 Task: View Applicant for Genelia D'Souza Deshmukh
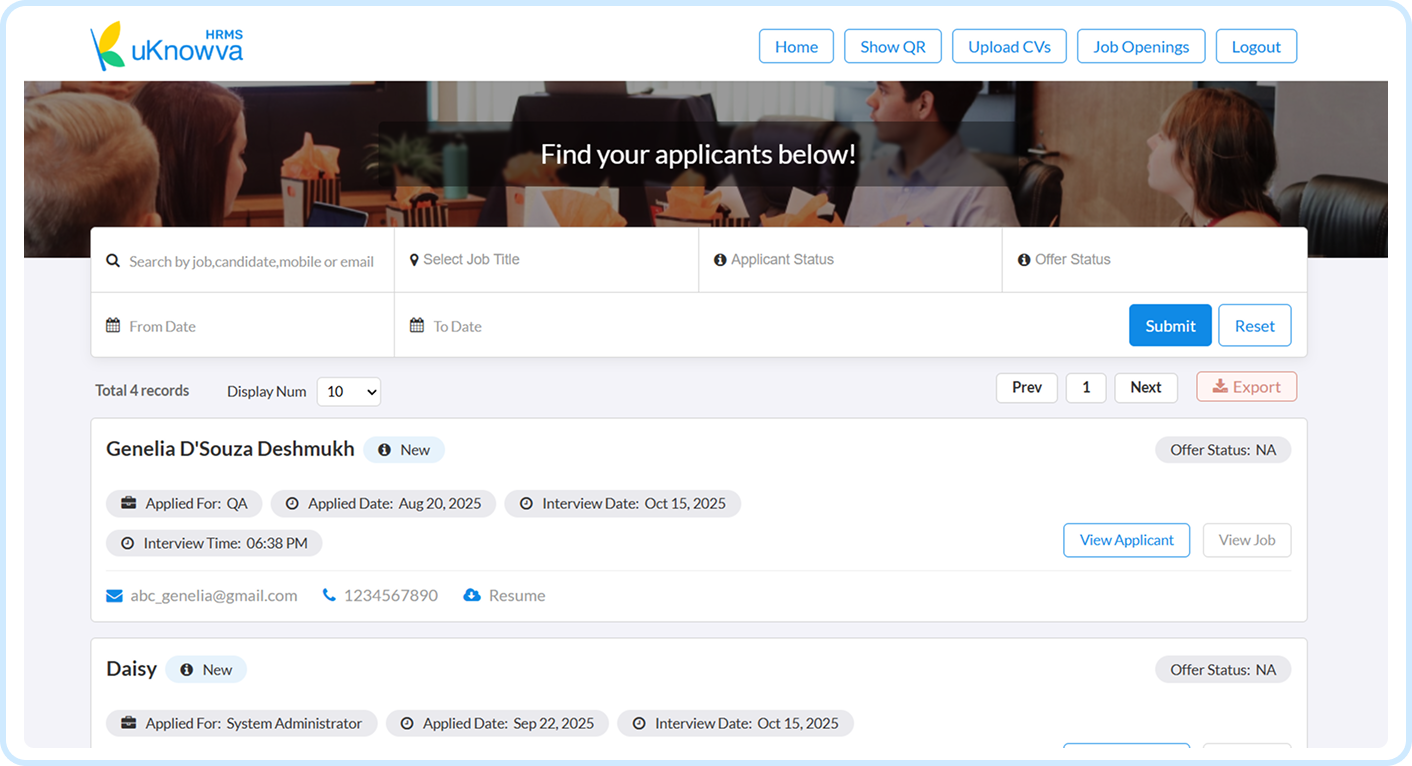[1127, 540]
